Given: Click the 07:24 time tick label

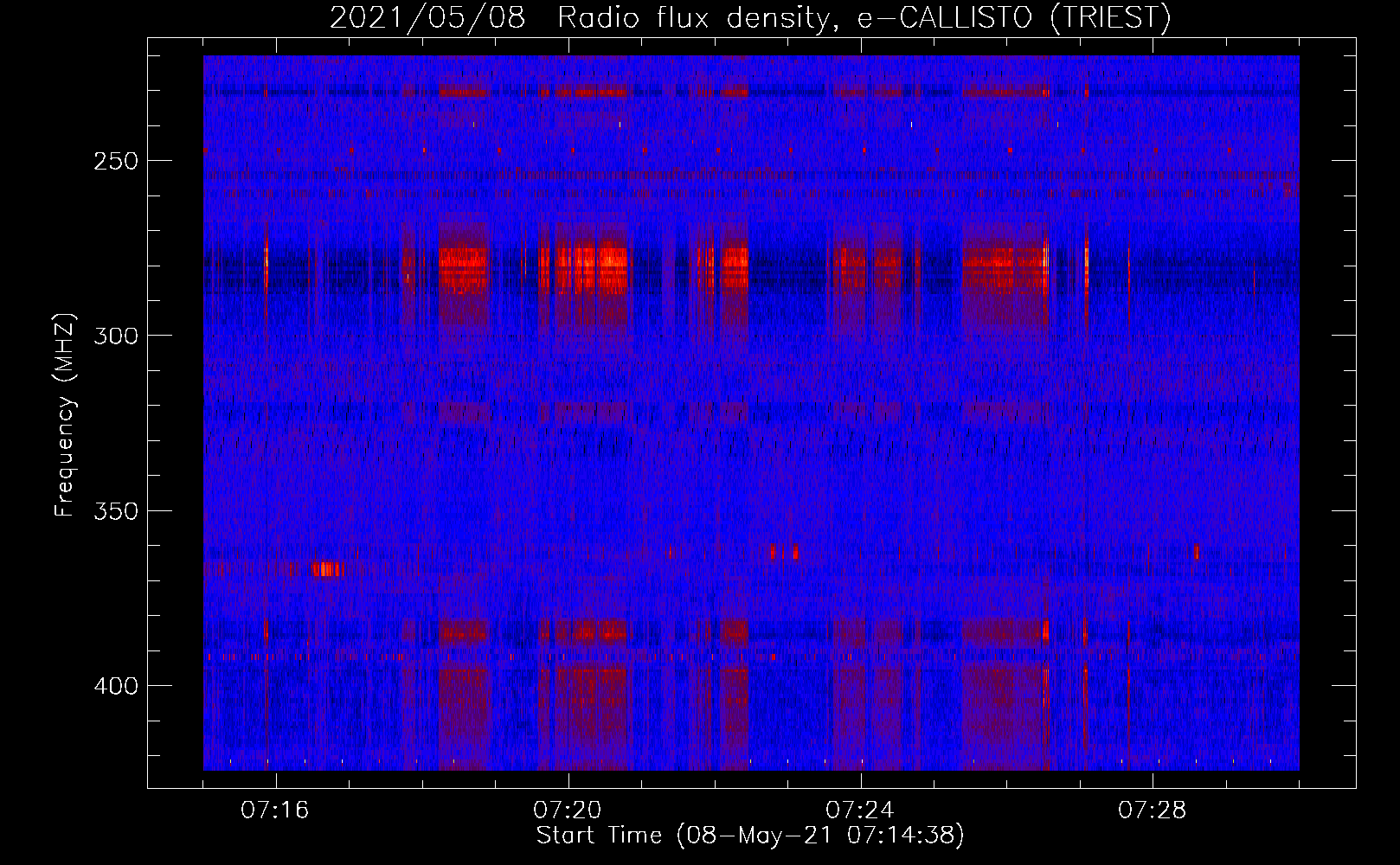Looking at the screenshot, I should click(860, 811).
